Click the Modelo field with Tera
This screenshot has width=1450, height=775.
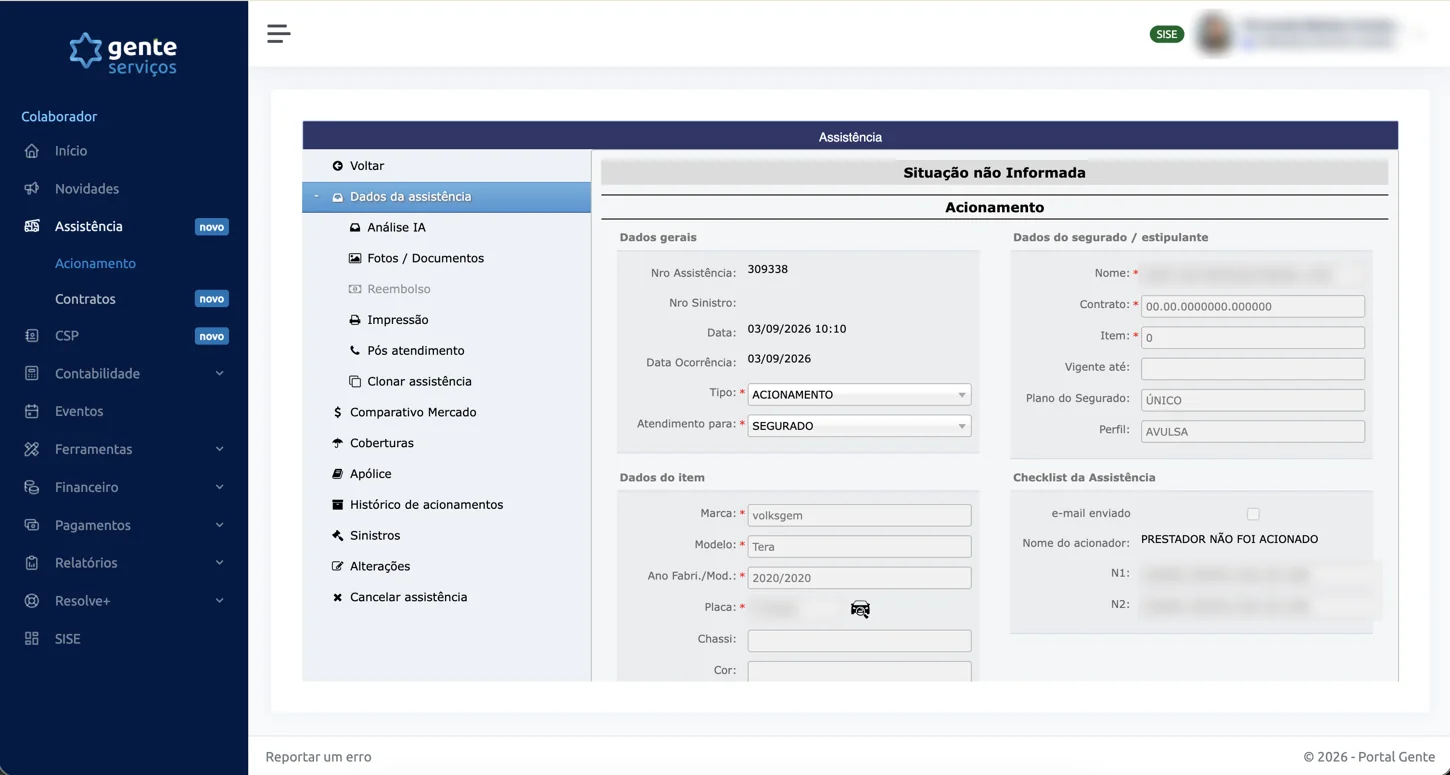[859, 547]
